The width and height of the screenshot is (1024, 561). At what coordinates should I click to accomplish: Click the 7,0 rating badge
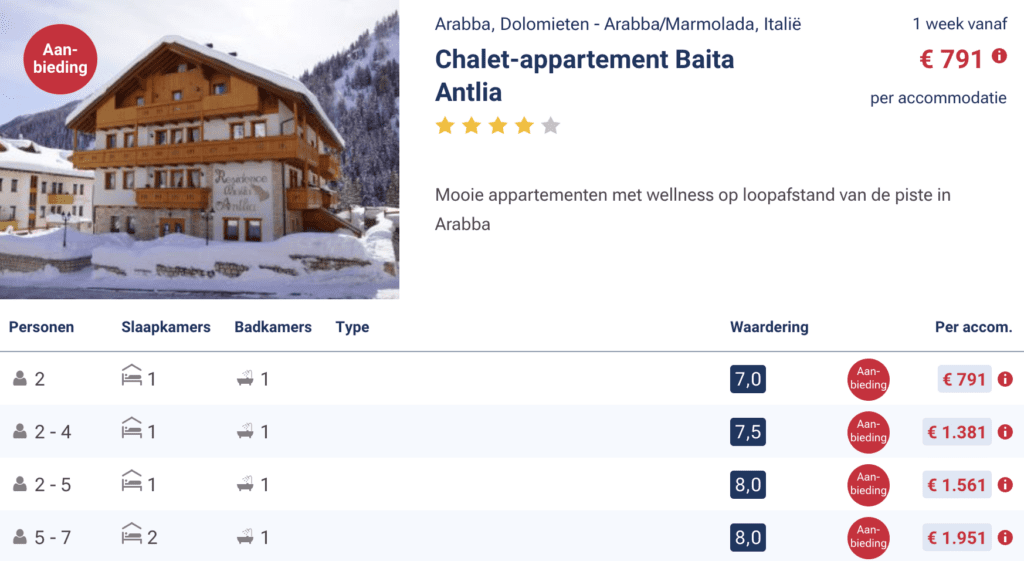coord(747,380)
